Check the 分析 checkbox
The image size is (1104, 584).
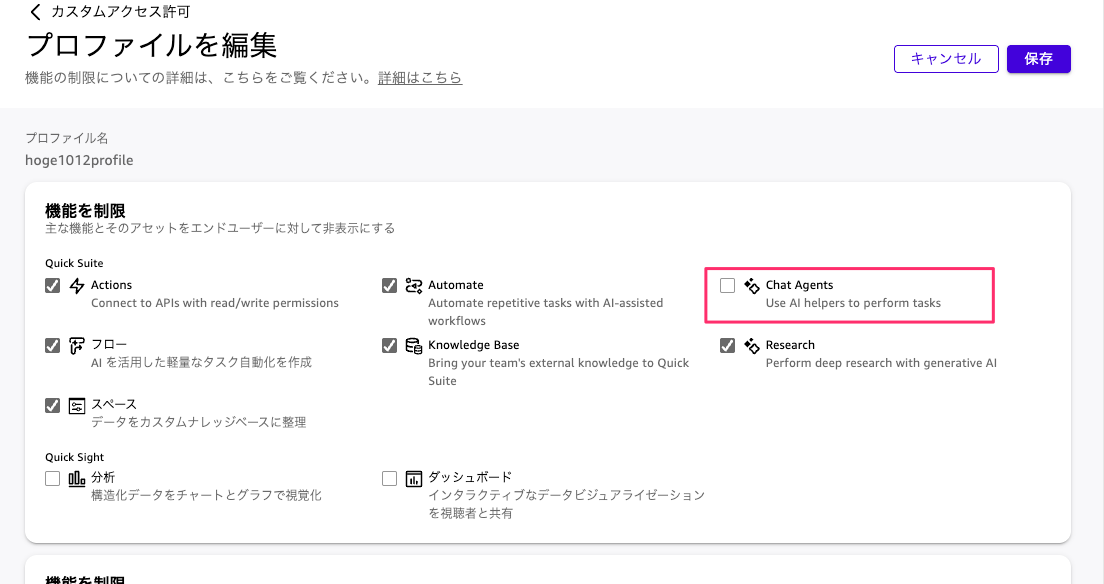point(53,478)
